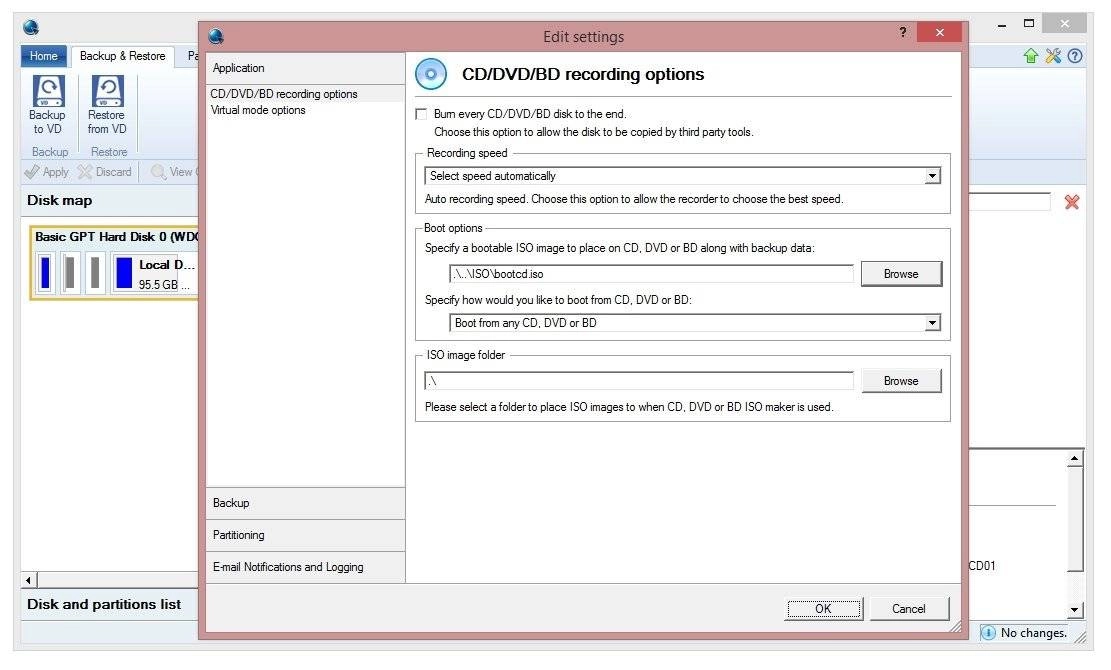
Task: Click the Apply checkmark in toolbar
Action: [x=31, y=172]
